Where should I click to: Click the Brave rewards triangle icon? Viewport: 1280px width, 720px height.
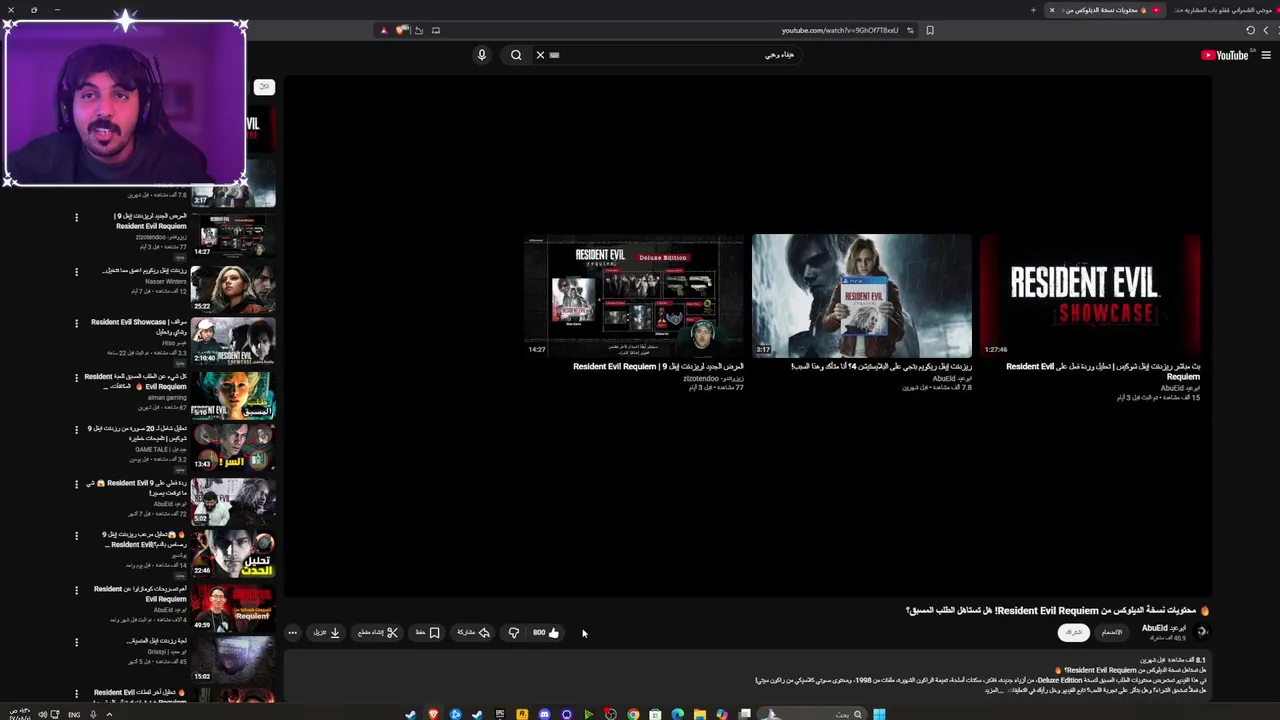(383, 30)
